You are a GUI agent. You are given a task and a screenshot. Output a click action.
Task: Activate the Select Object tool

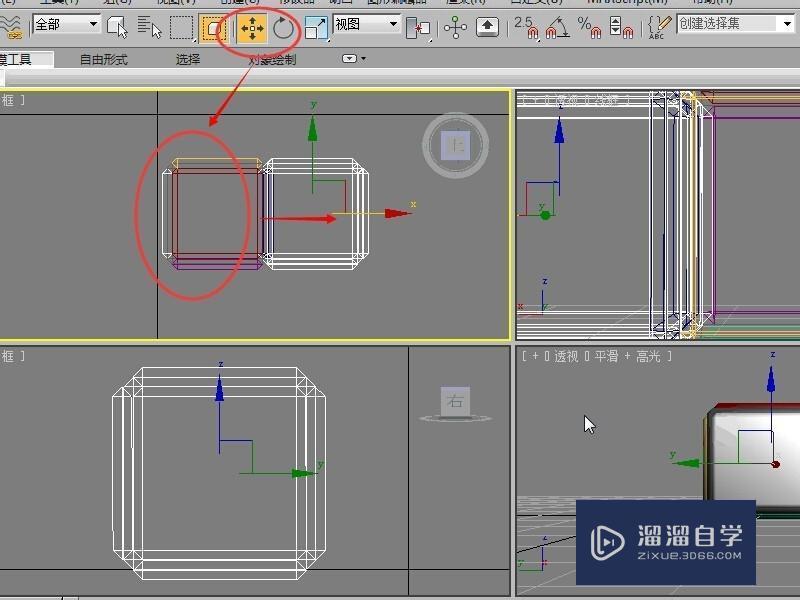coord(117,26)
